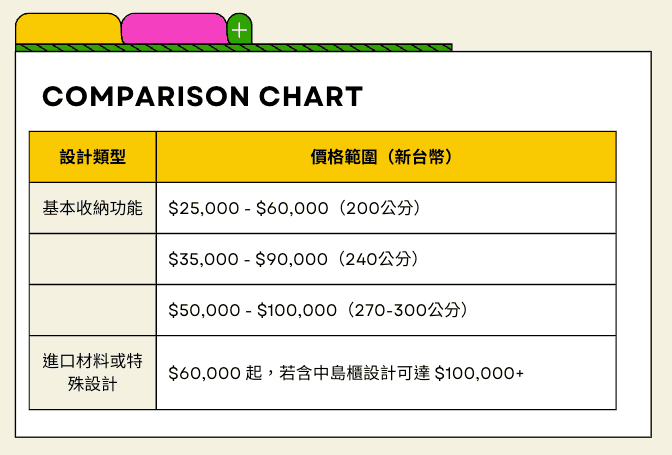Click the （270-300公分）size text
This screenshot has height=455, width=672.
(x=403, y=310)
